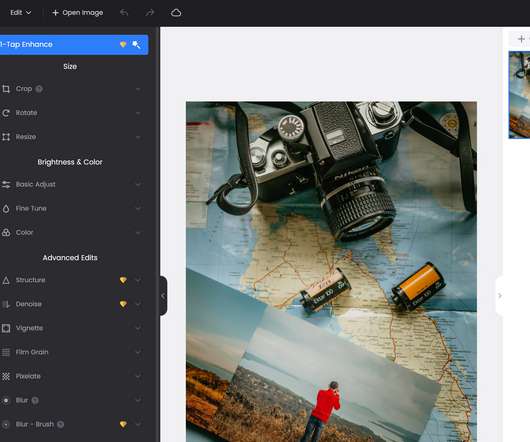
Task: Click the premium diamond next to Blur - Brush
Action: pyautogui.click(x=123, y=424)
